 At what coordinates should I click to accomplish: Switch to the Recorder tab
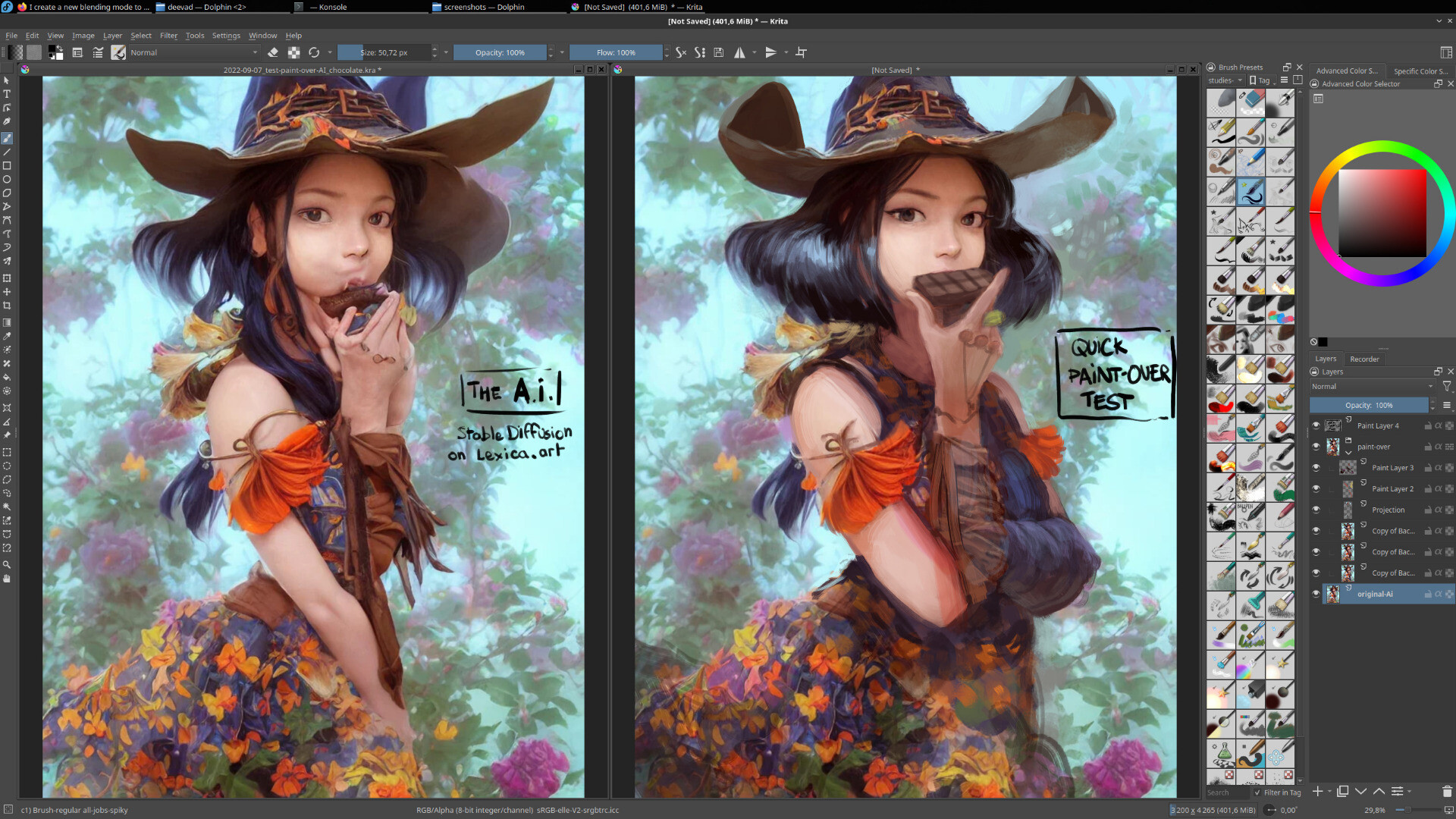[x=1364, y=359]
